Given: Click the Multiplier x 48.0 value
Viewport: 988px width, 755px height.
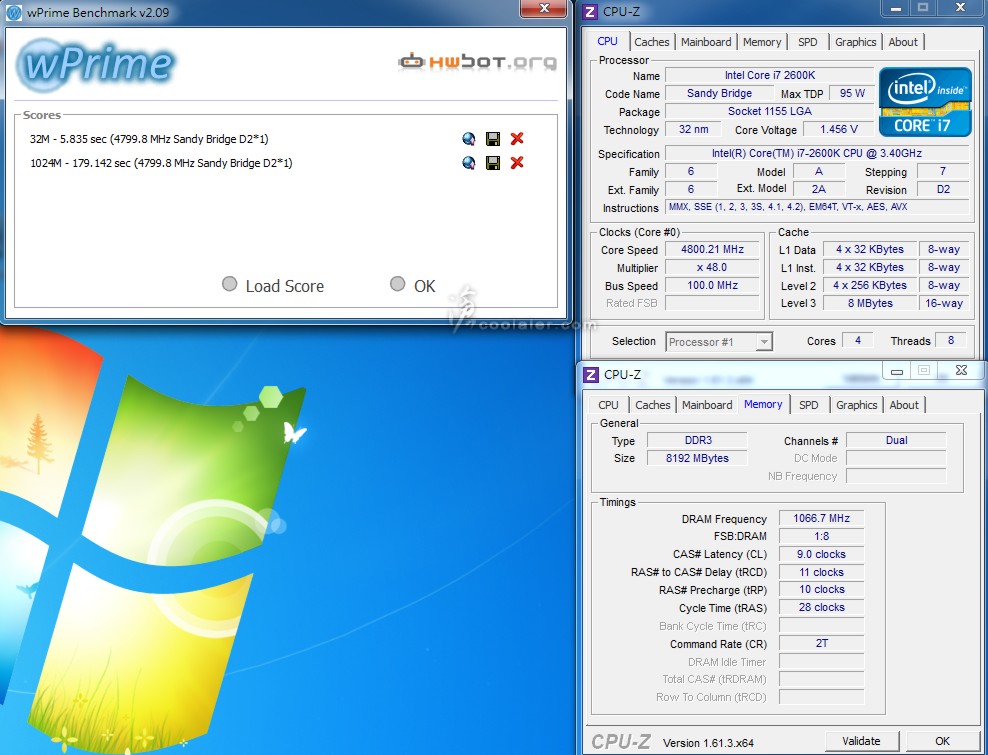Looking at the screenshot, I should tap(713, 267).
